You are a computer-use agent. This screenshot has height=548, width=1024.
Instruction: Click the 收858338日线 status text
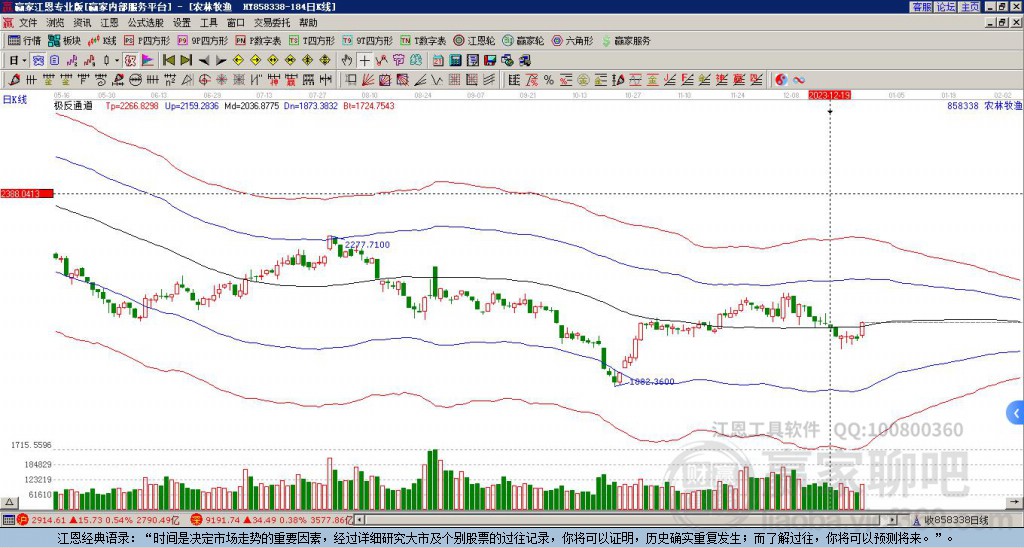[x=956, y=520]
